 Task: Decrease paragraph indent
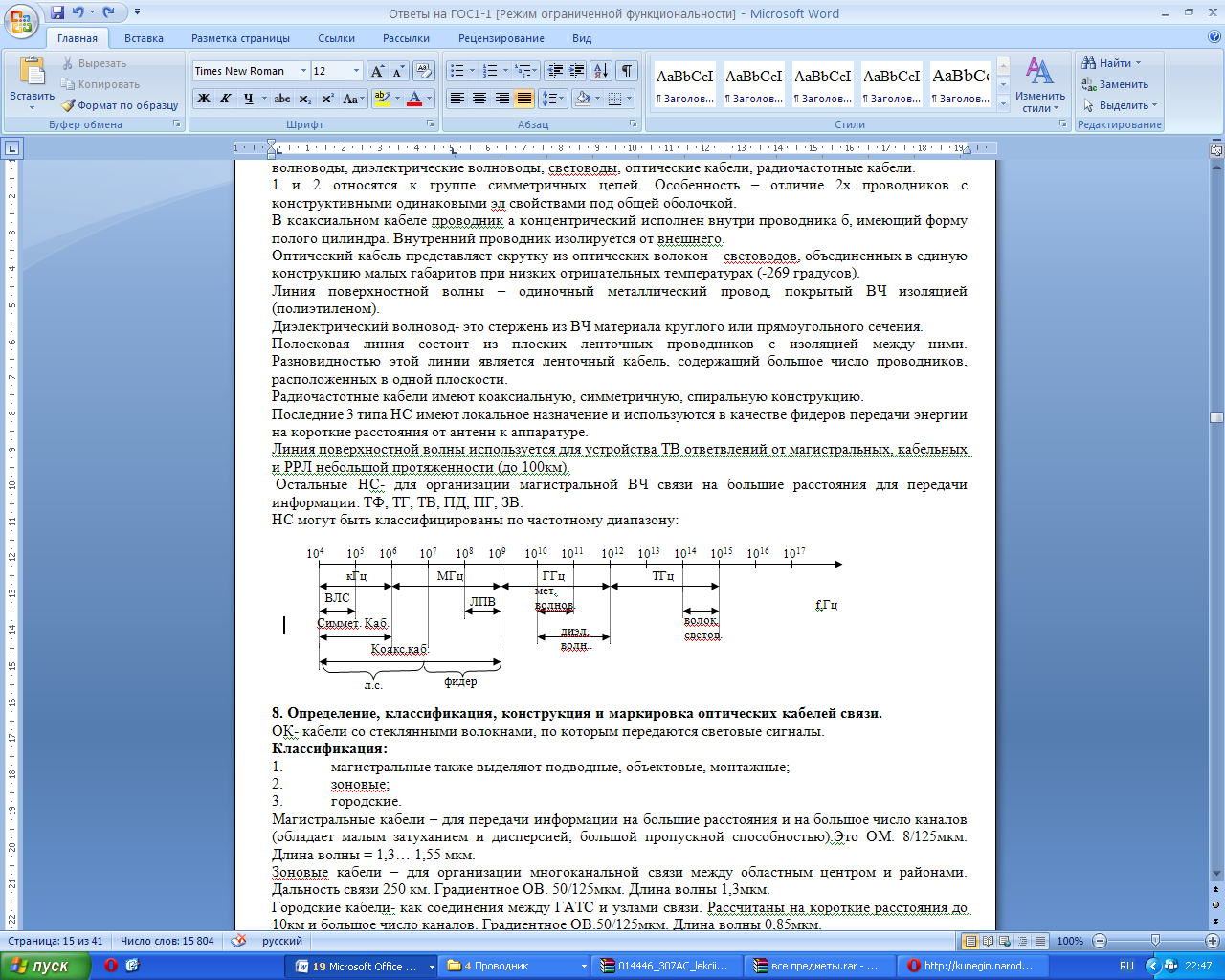[555, 71]
